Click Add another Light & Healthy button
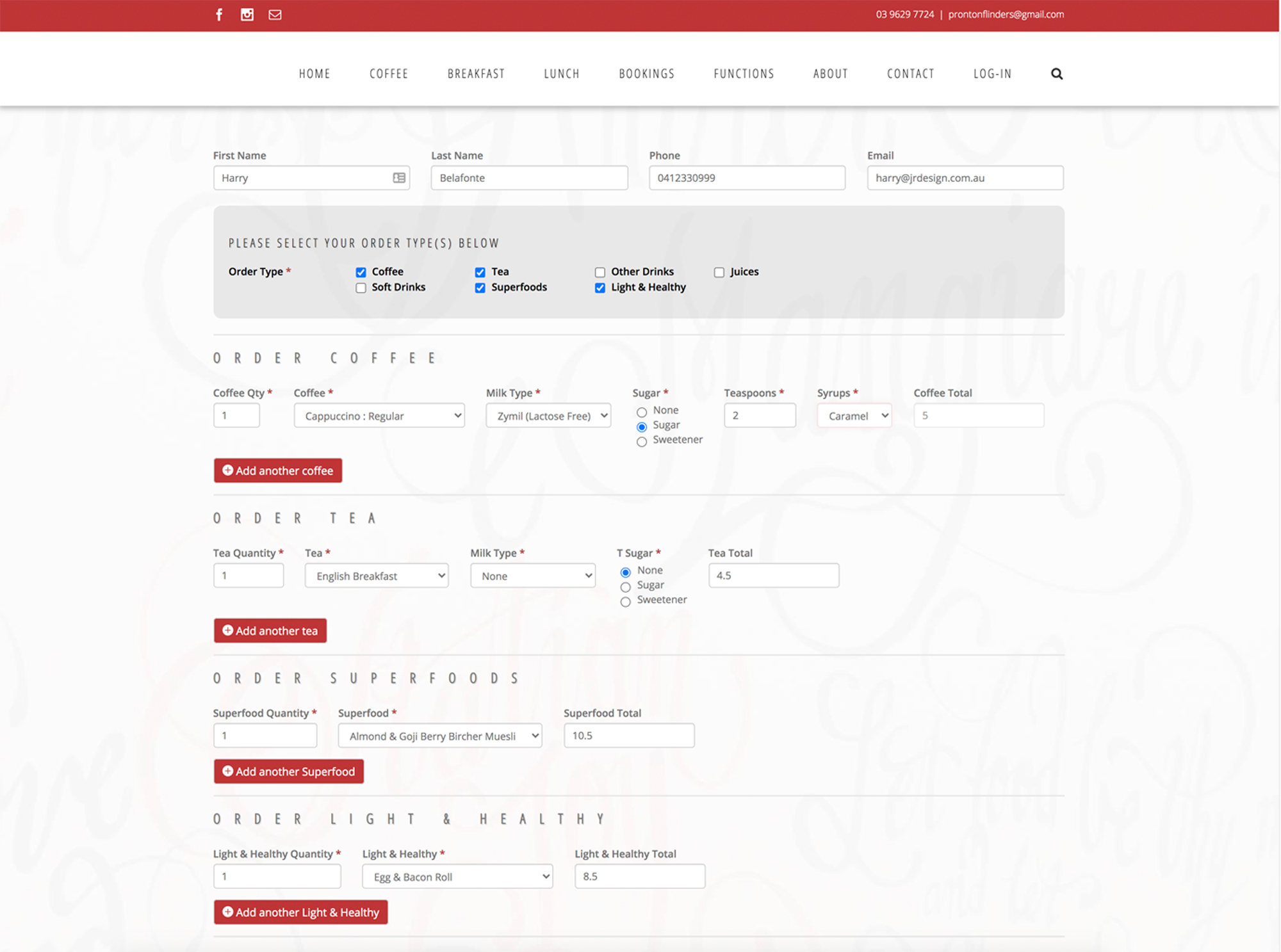The height and width of the screenshot is (952, 1281). click(x=300, y=912)
